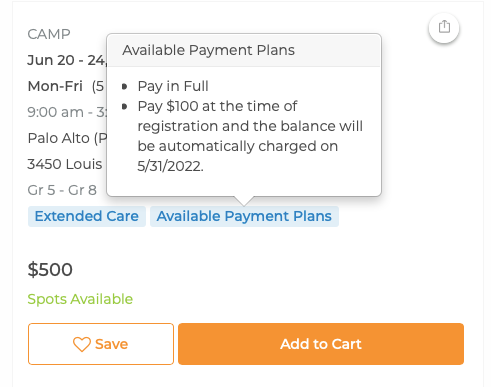Toggle the Available Payment Plans tag

(244, 216)
